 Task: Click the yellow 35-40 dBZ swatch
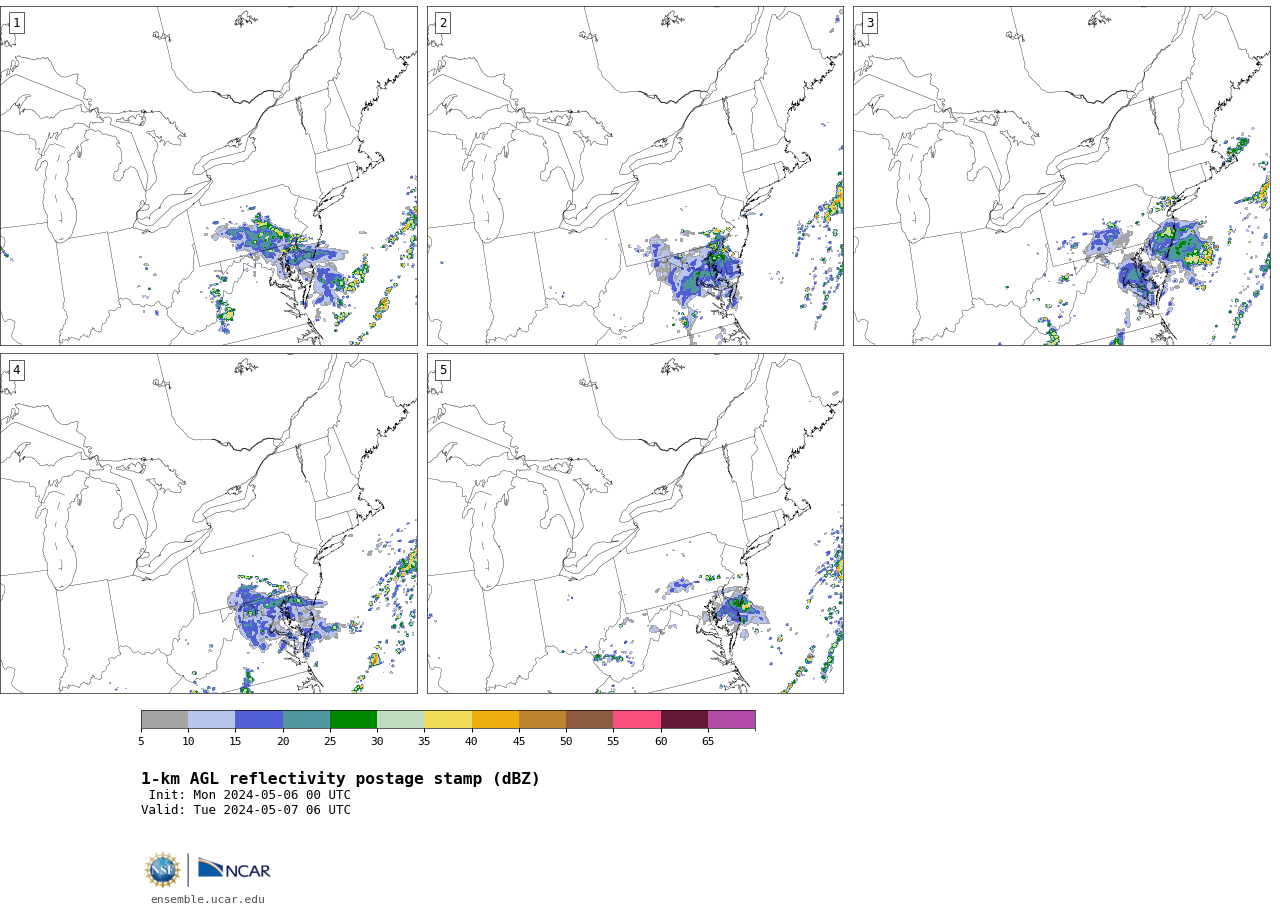[448, 720]
